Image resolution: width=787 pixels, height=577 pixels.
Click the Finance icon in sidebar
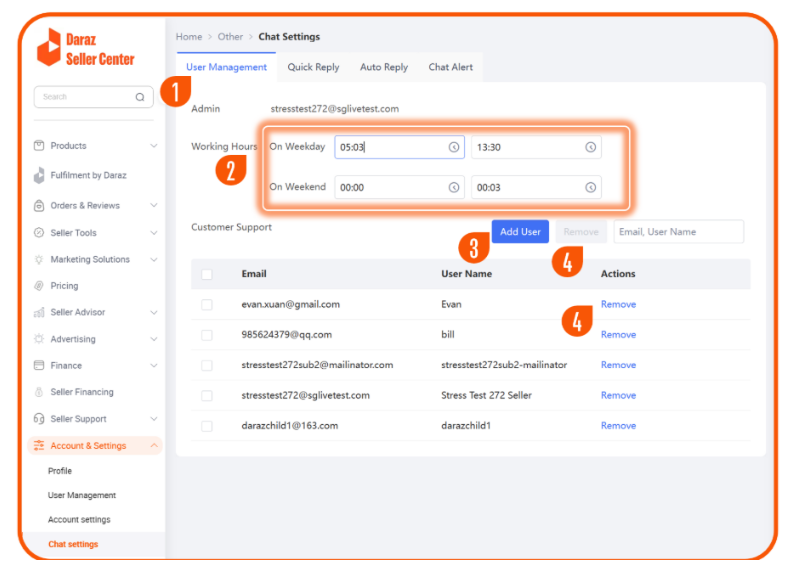tap(39, 366)
